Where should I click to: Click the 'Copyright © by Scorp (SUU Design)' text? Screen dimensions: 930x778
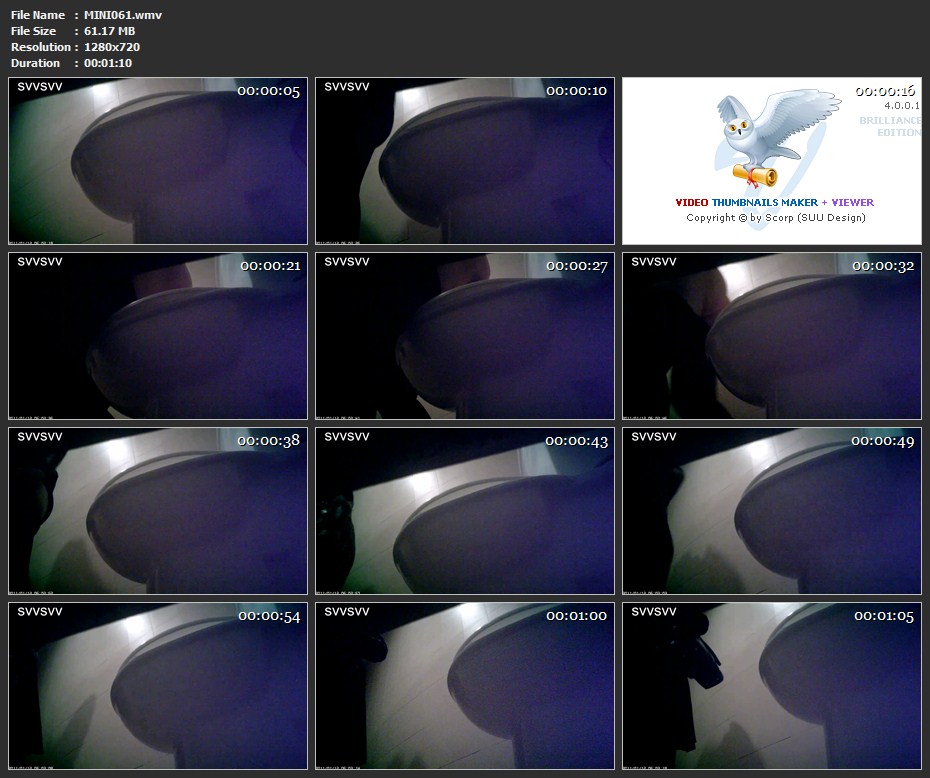click(x=775, y=217)
